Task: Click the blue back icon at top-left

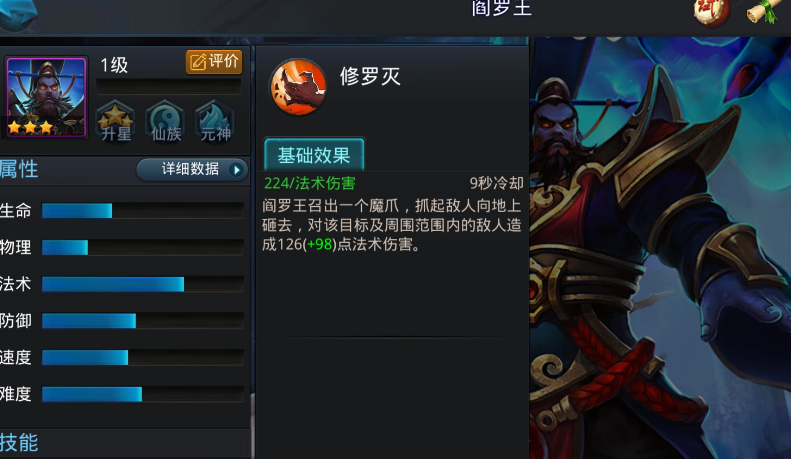Action: (x=18, y=14)
